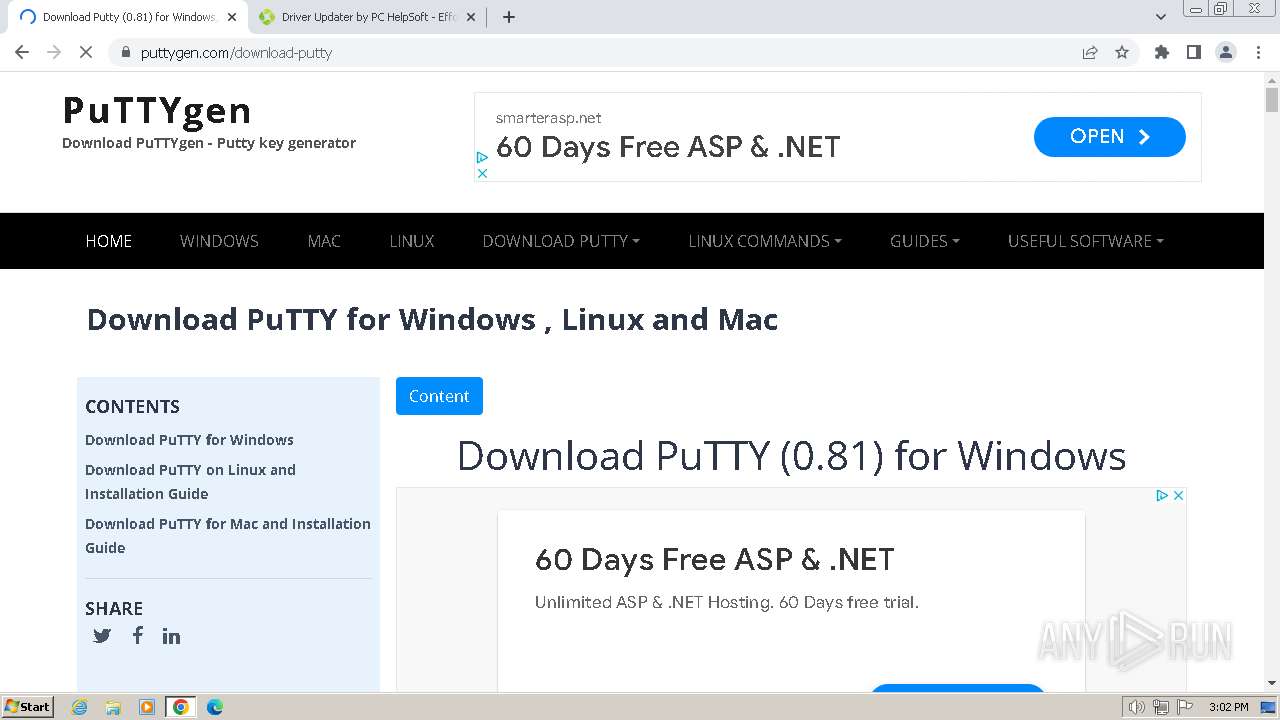Click the 60 Days Free ASP banner text
Screen dimensions: 1280x720
(668, 147)
